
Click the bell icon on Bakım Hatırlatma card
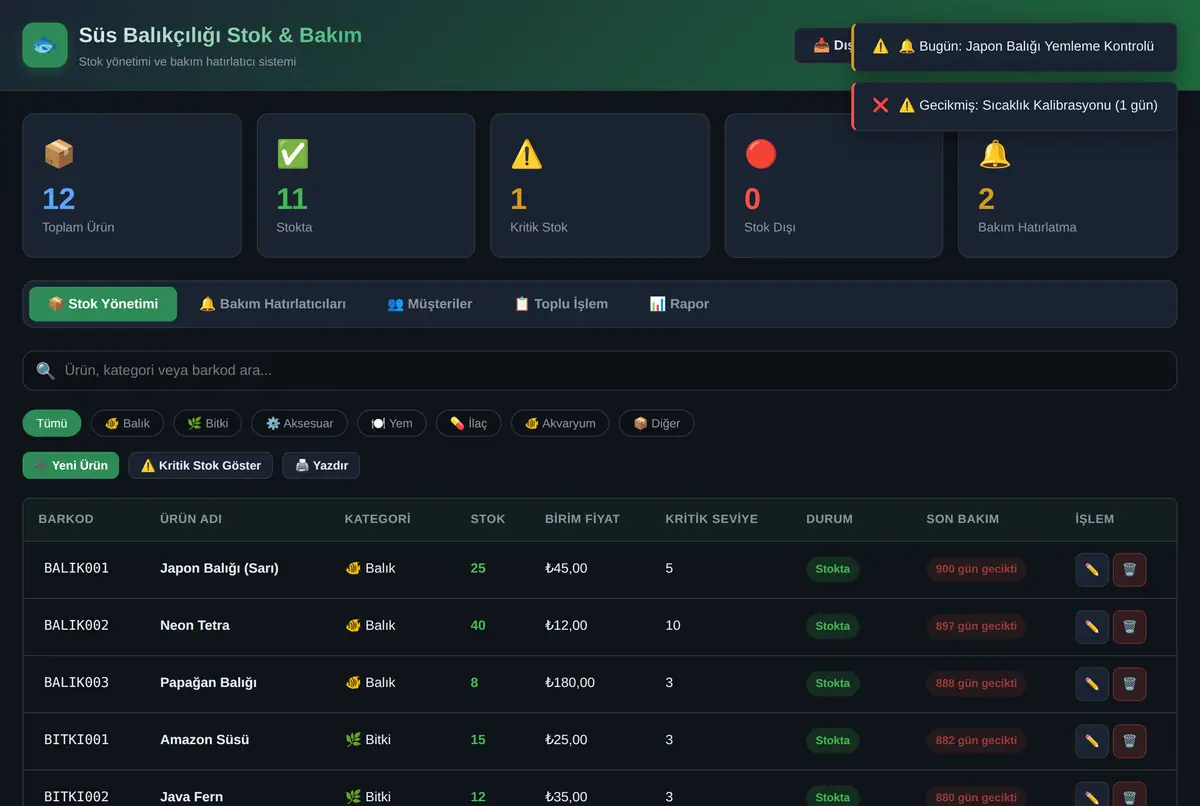coord(995,154)
